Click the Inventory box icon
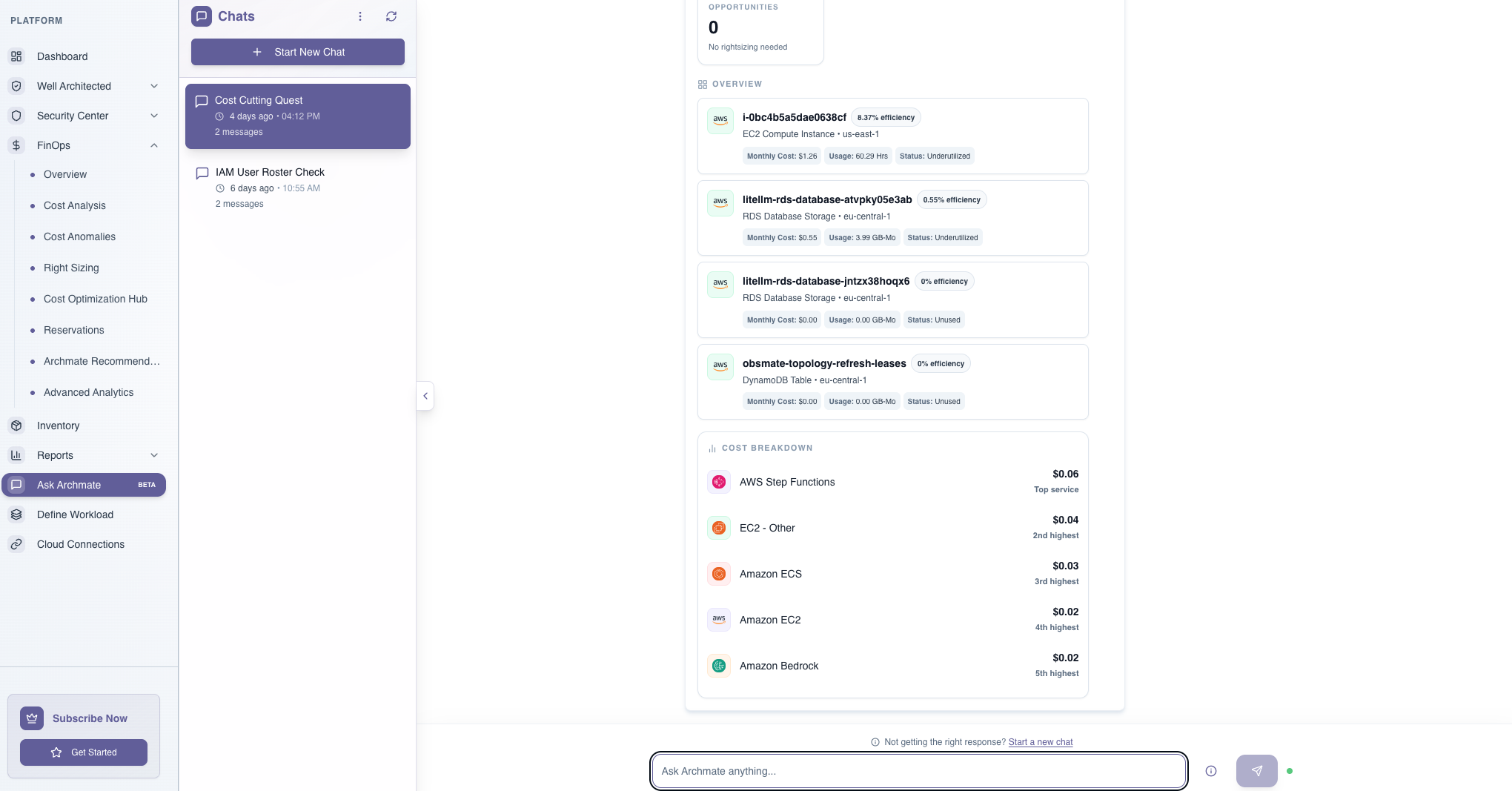This screenshot has width=1512, height=791. 16,426
